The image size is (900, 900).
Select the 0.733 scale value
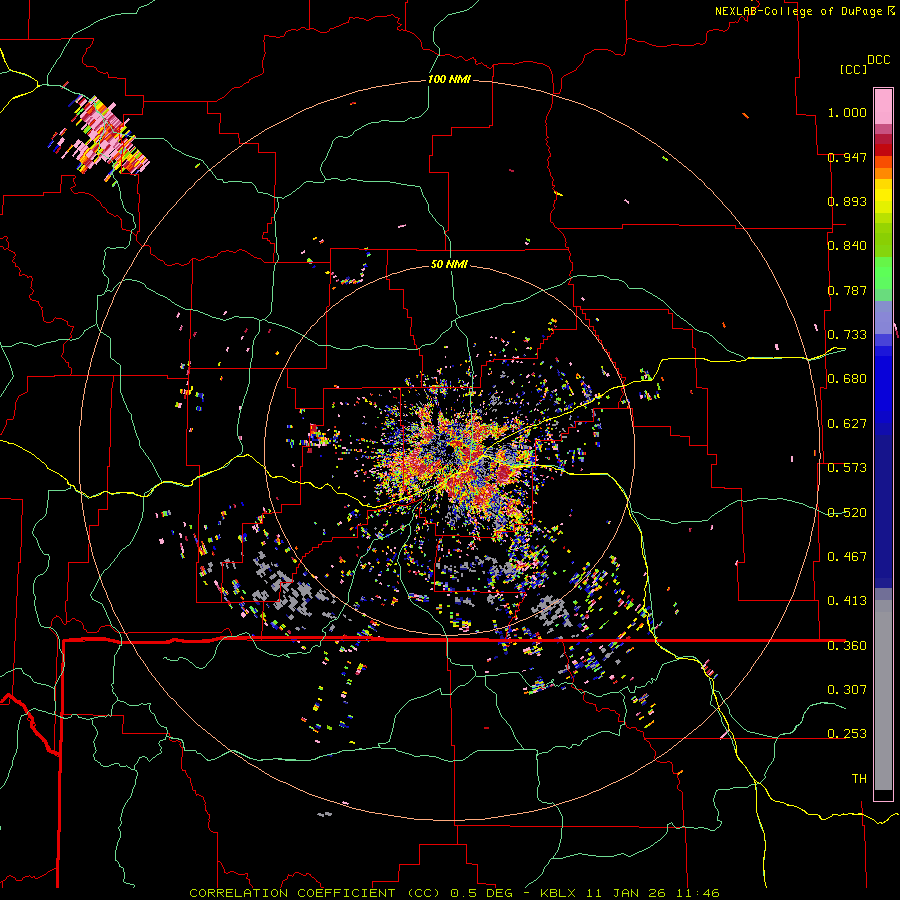[x=847, y=335]
